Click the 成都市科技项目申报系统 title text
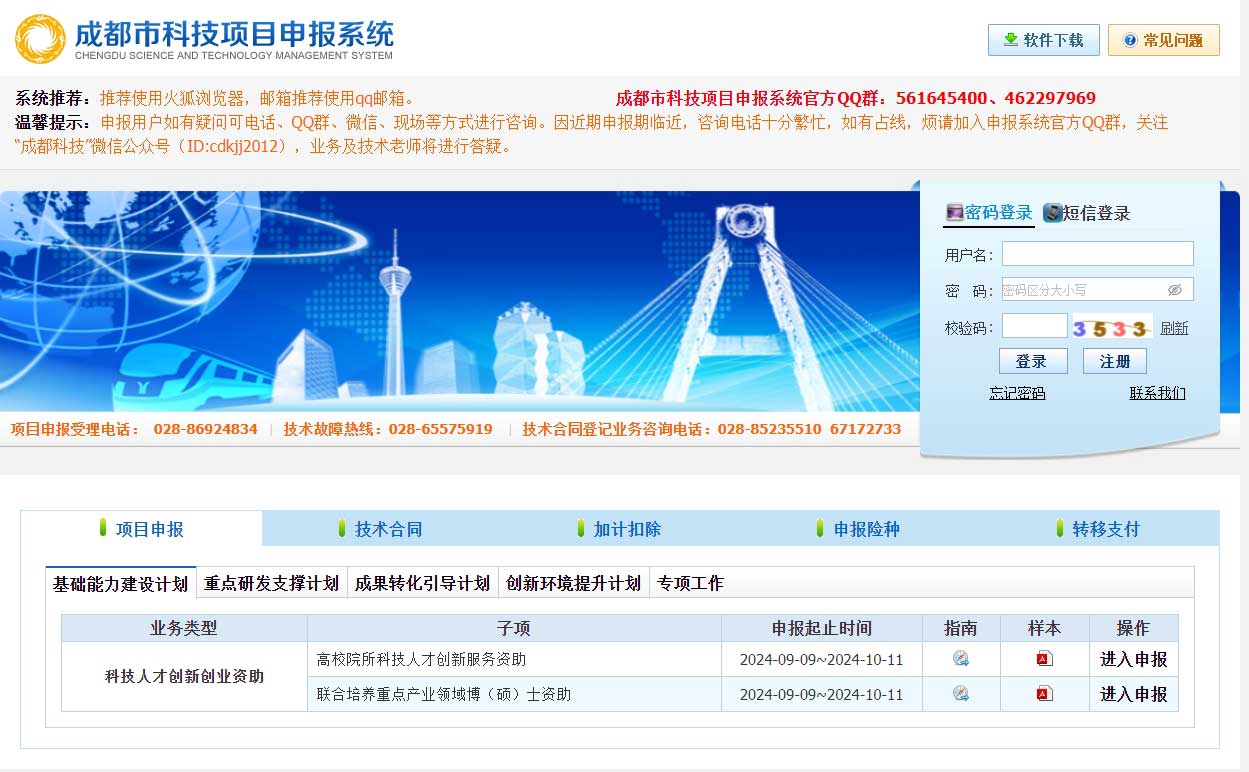This screenshot has width=1249, height=772. tap(235, 33)
